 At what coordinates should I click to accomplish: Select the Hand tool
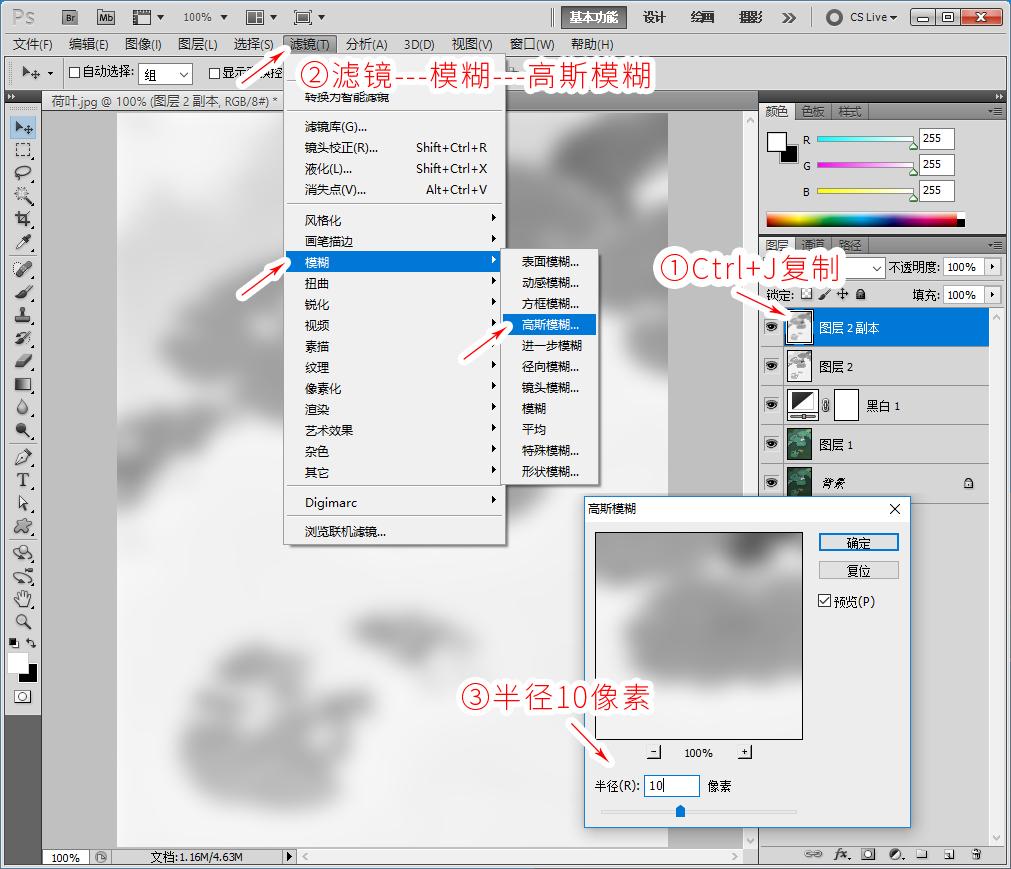pyautogui.click(x=23, y=599)
